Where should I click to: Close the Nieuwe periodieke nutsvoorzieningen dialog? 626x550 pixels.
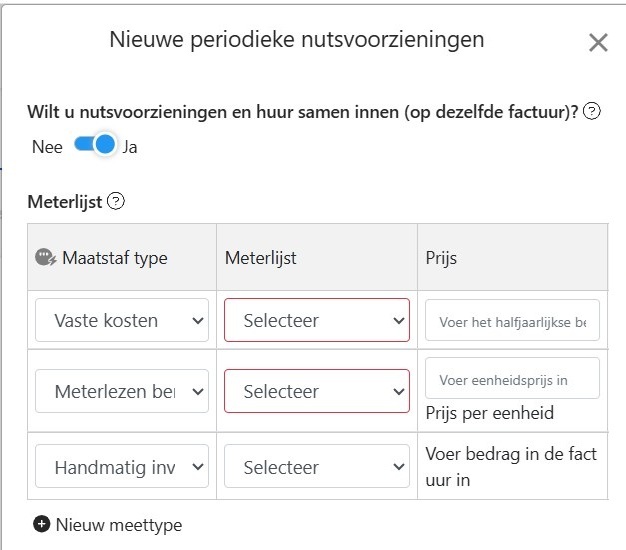point(598,42)
